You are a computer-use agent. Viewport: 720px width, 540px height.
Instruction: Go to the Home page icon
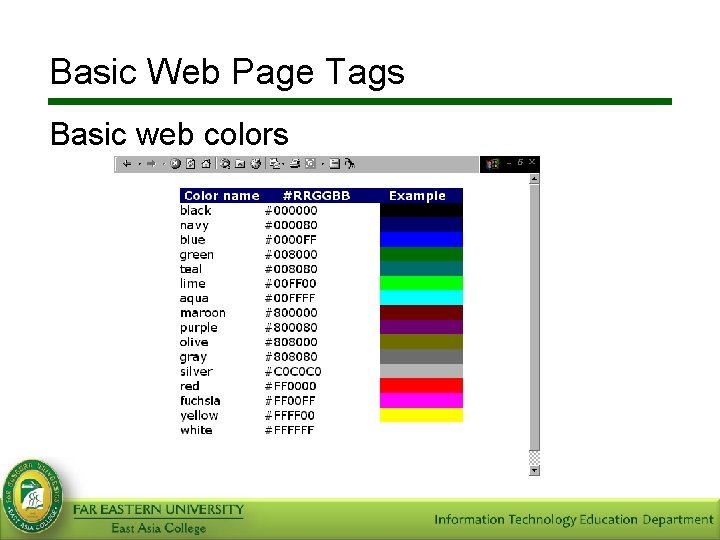(206, 163)
